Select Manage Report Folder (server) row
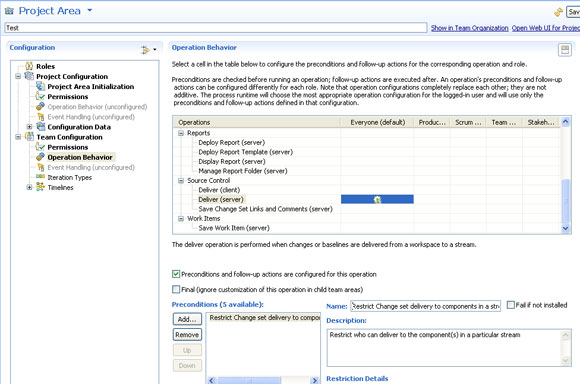The width and height of the screenshot is (580, 384). coord(243,171)
